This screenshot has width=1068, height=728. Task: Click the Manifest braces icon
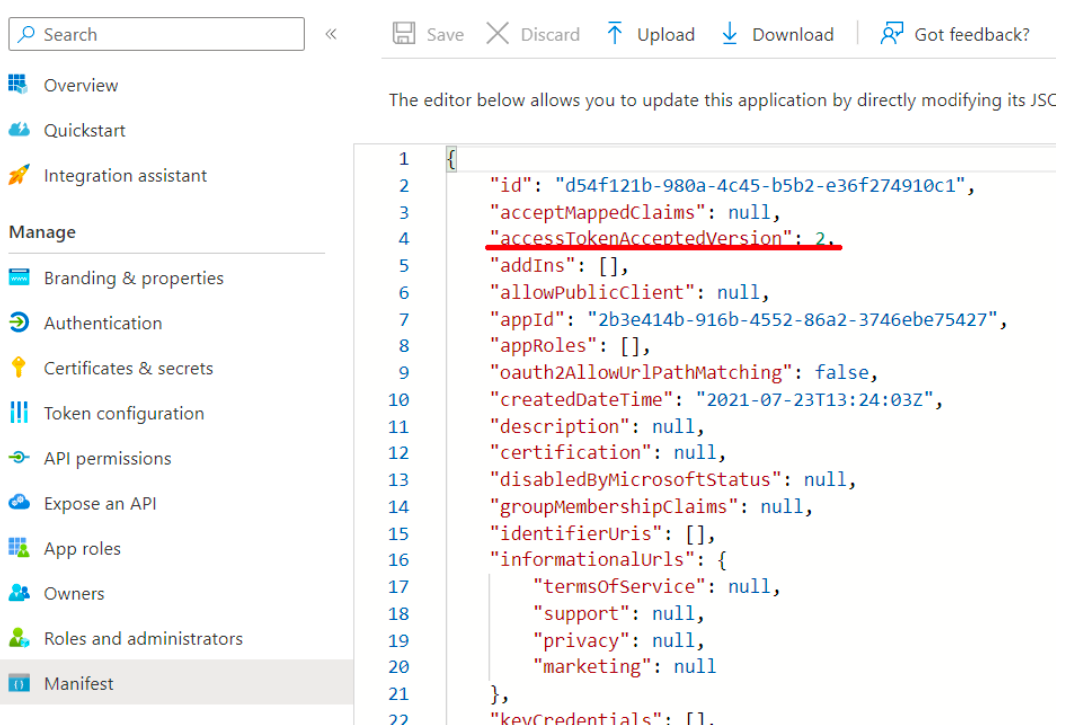[18, 682]
